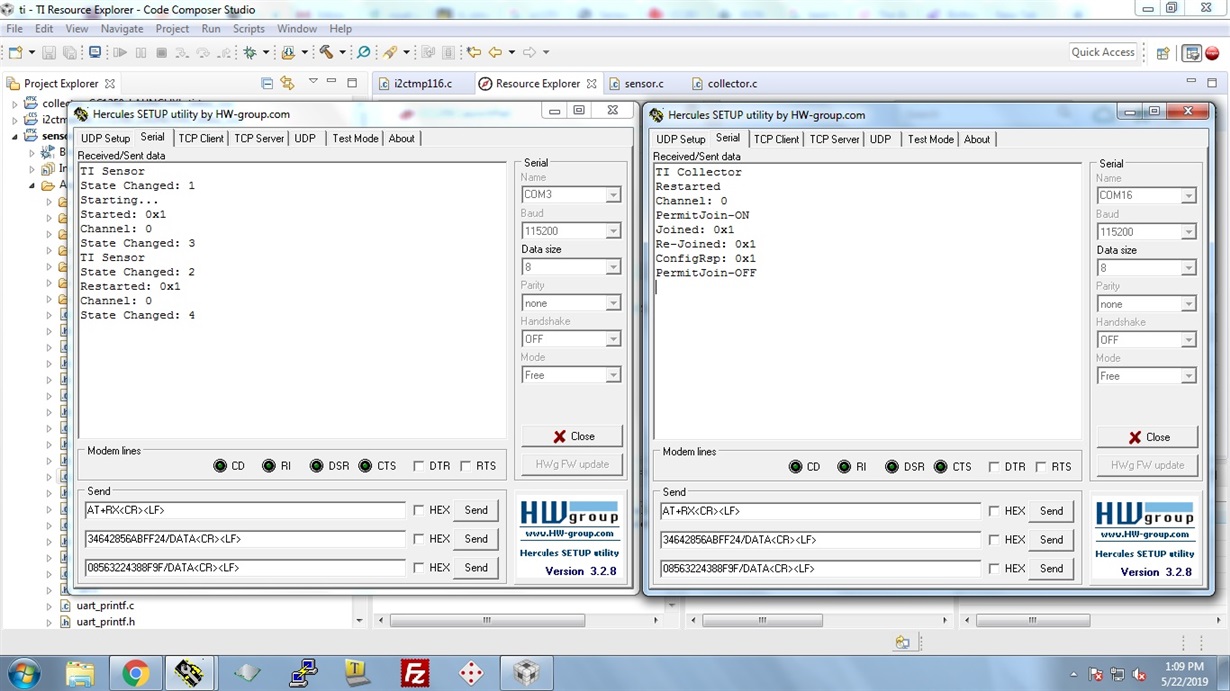Click the New project toolbar icon
Image resolution: width=1230 pixels, height=691 pixels.
16,52
